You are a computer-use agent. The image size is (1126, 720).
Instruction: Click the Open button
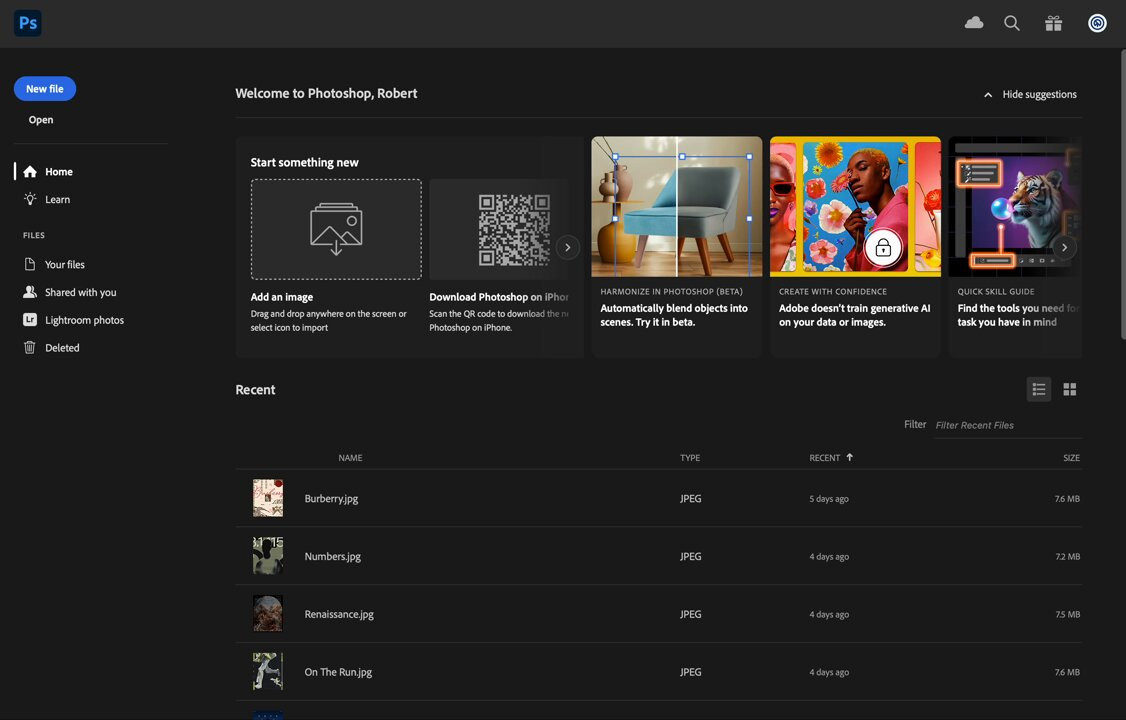[x=41, y=120]
